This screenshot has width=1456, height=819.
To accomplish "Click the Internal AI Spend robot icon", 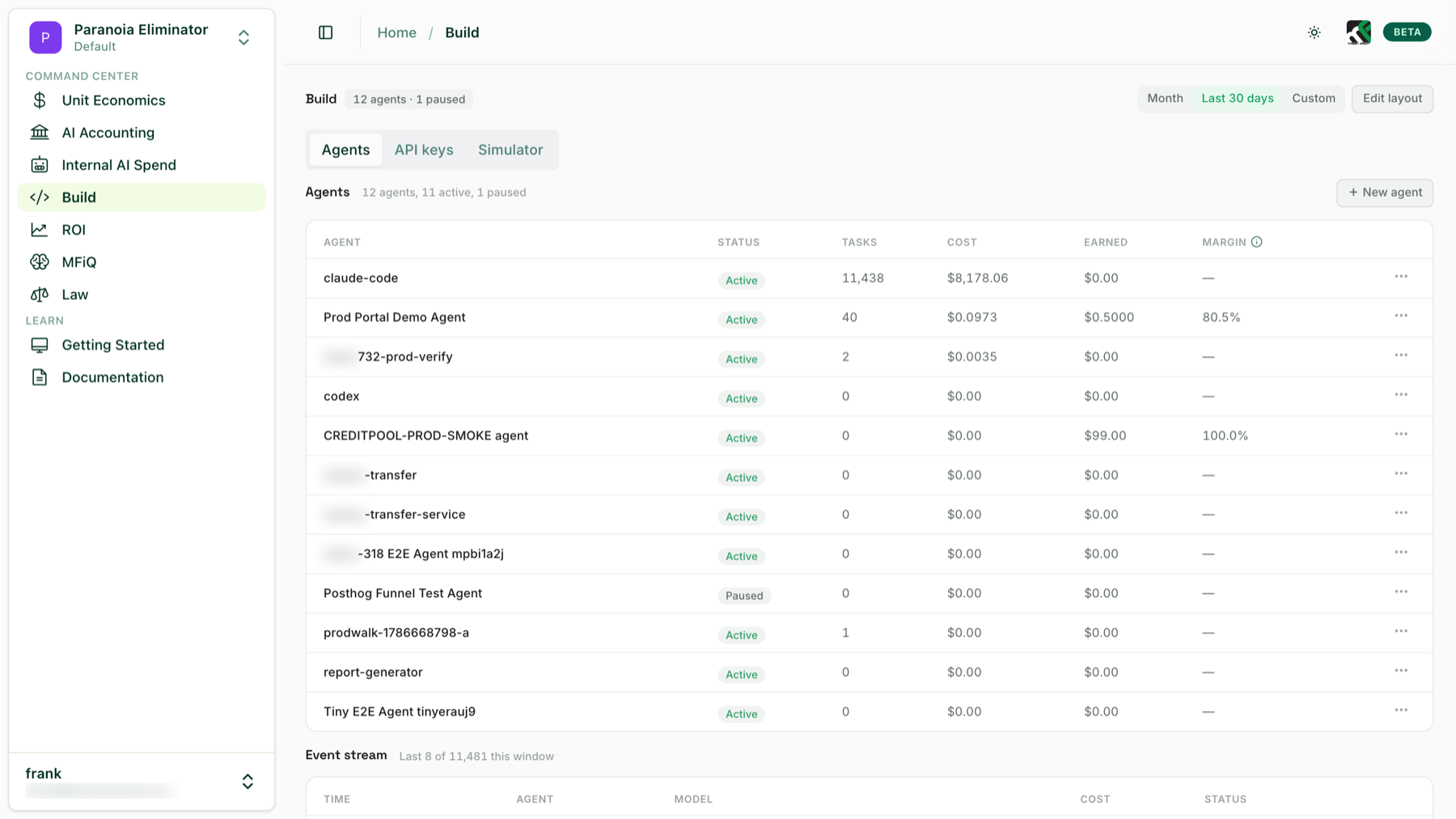I will point(39,165).
